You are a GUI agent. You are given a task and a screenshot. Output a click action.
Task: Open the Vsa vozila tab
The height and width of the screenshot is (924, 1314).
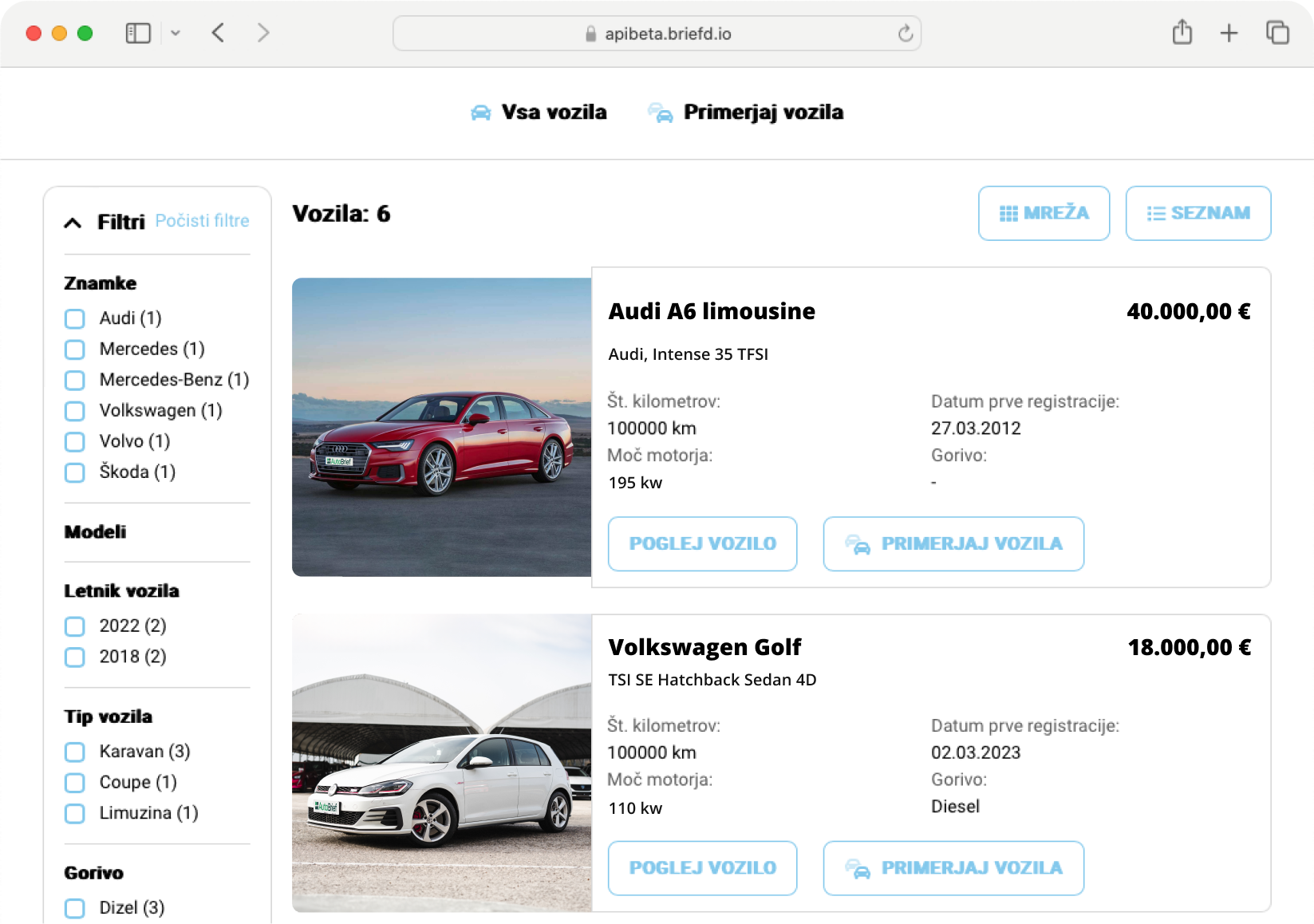pos(539,113)
